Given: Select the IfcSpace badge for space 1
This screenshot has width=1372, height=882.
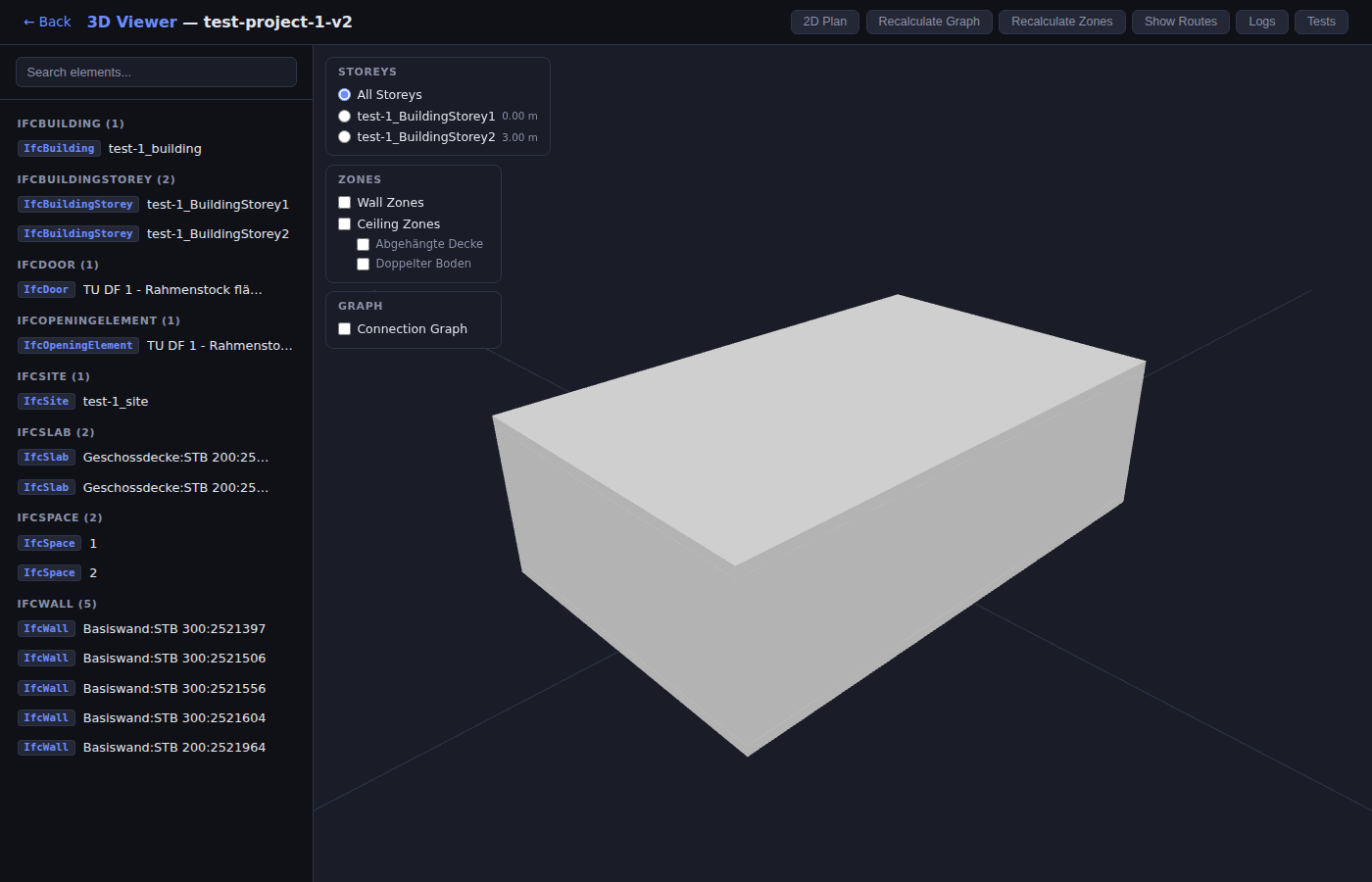Looking at the screenshot, I should pos(49,543).
